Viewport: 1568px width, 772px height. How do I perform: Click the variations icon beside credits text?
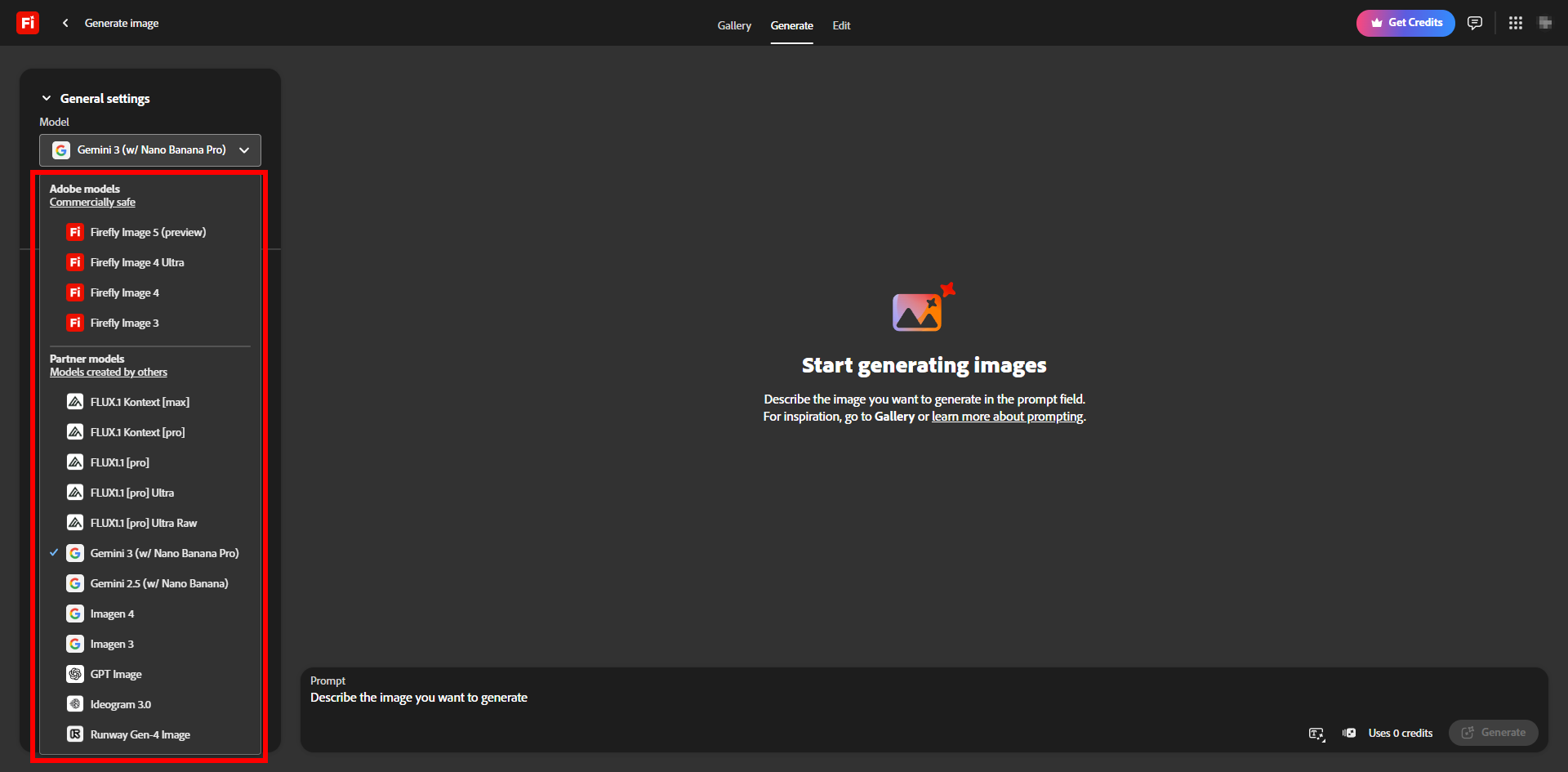(x=1349, y=733)
